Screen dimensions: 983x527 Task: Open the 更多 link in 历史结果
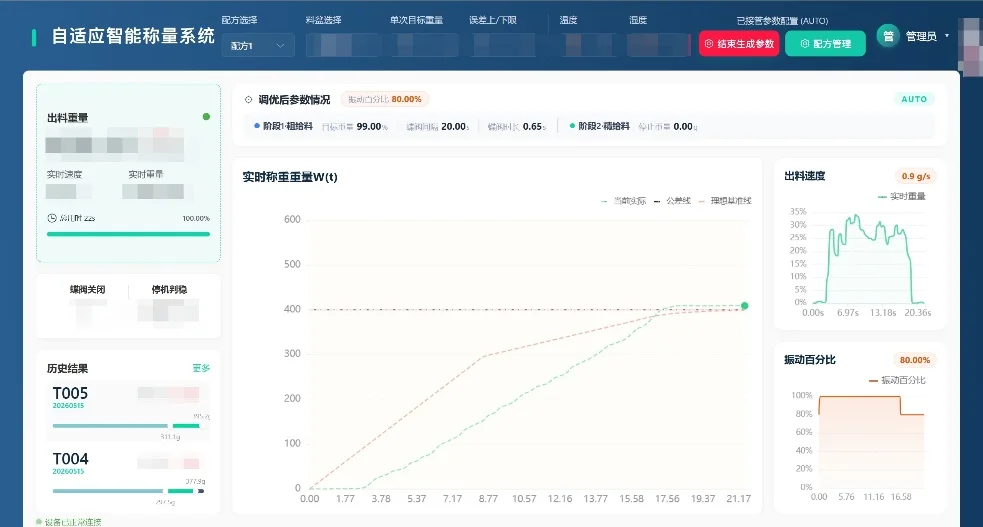(x=201, y=368)
